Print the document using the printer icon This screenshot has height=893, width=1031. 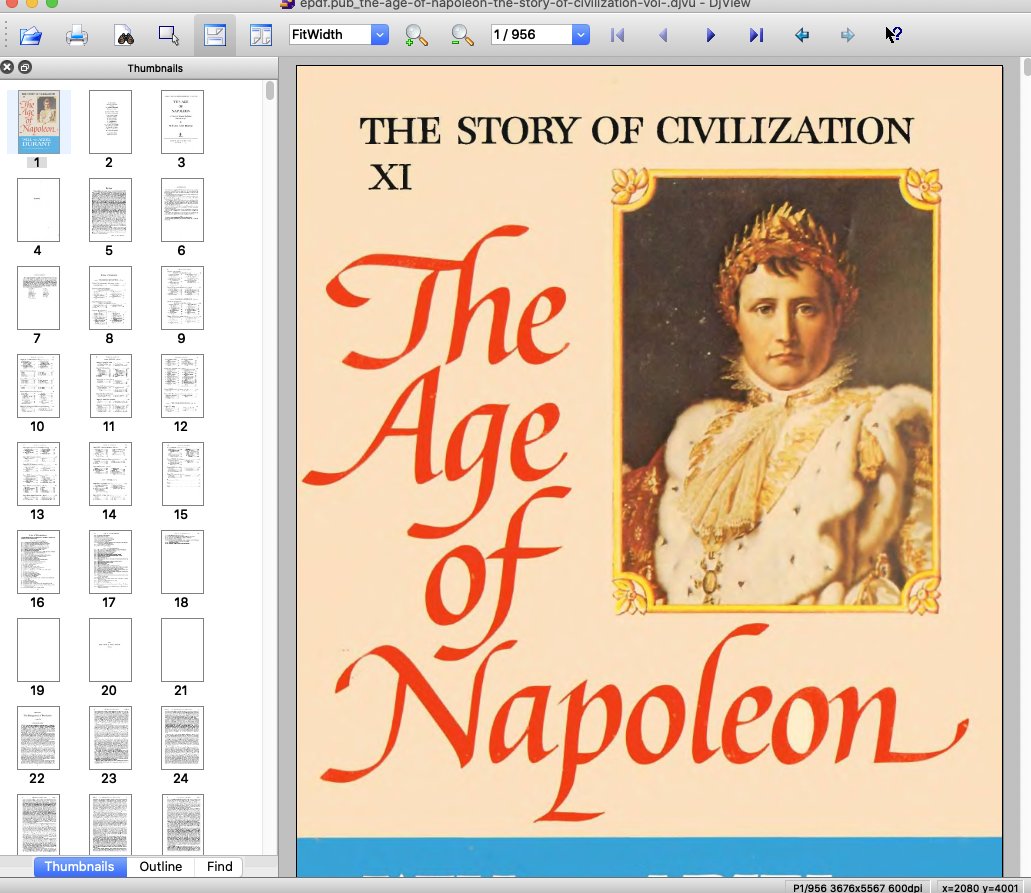point(77,35)
